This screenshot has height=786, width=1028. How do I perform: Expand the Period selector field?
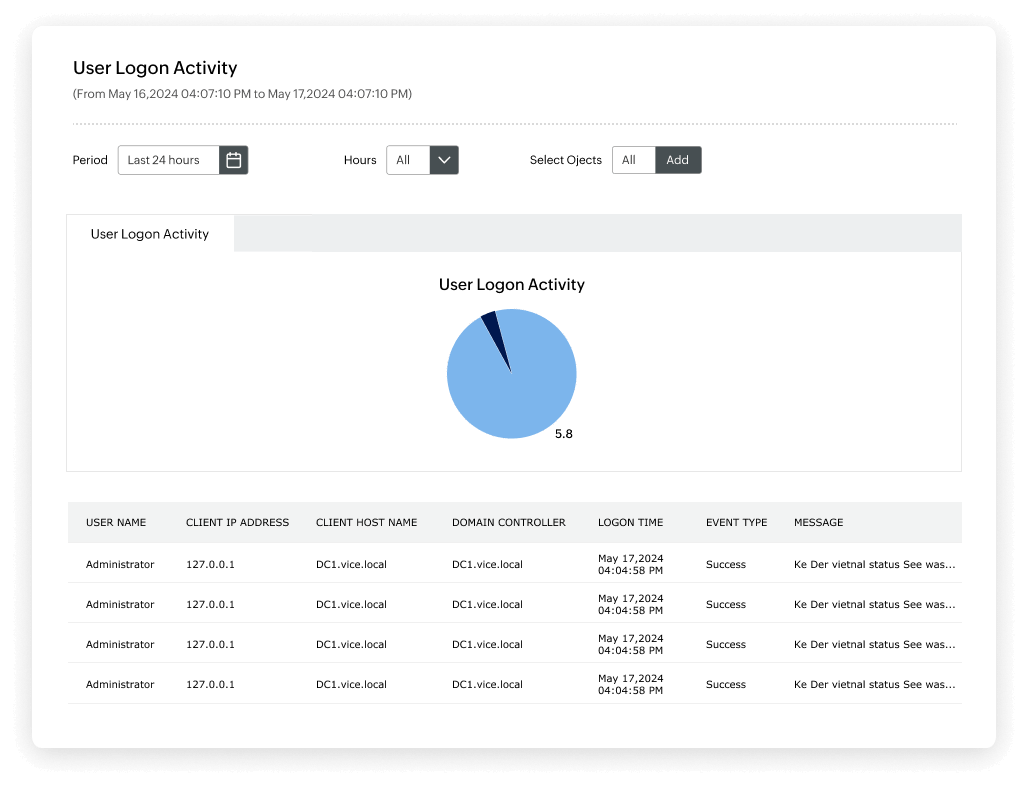pos(168,159)
